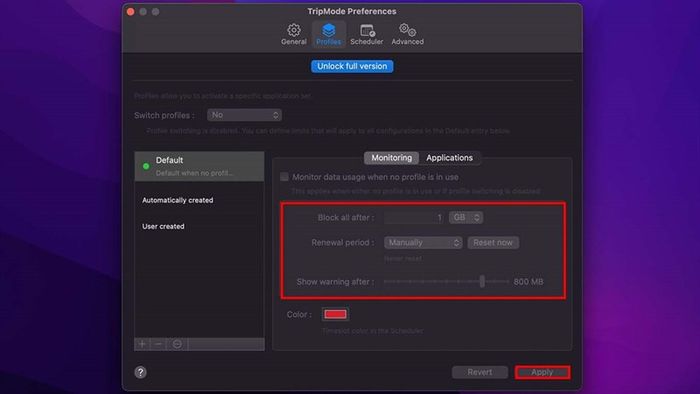The image size is (700, 394).
Task: Click the User created section label
Action: pos(163,226)
